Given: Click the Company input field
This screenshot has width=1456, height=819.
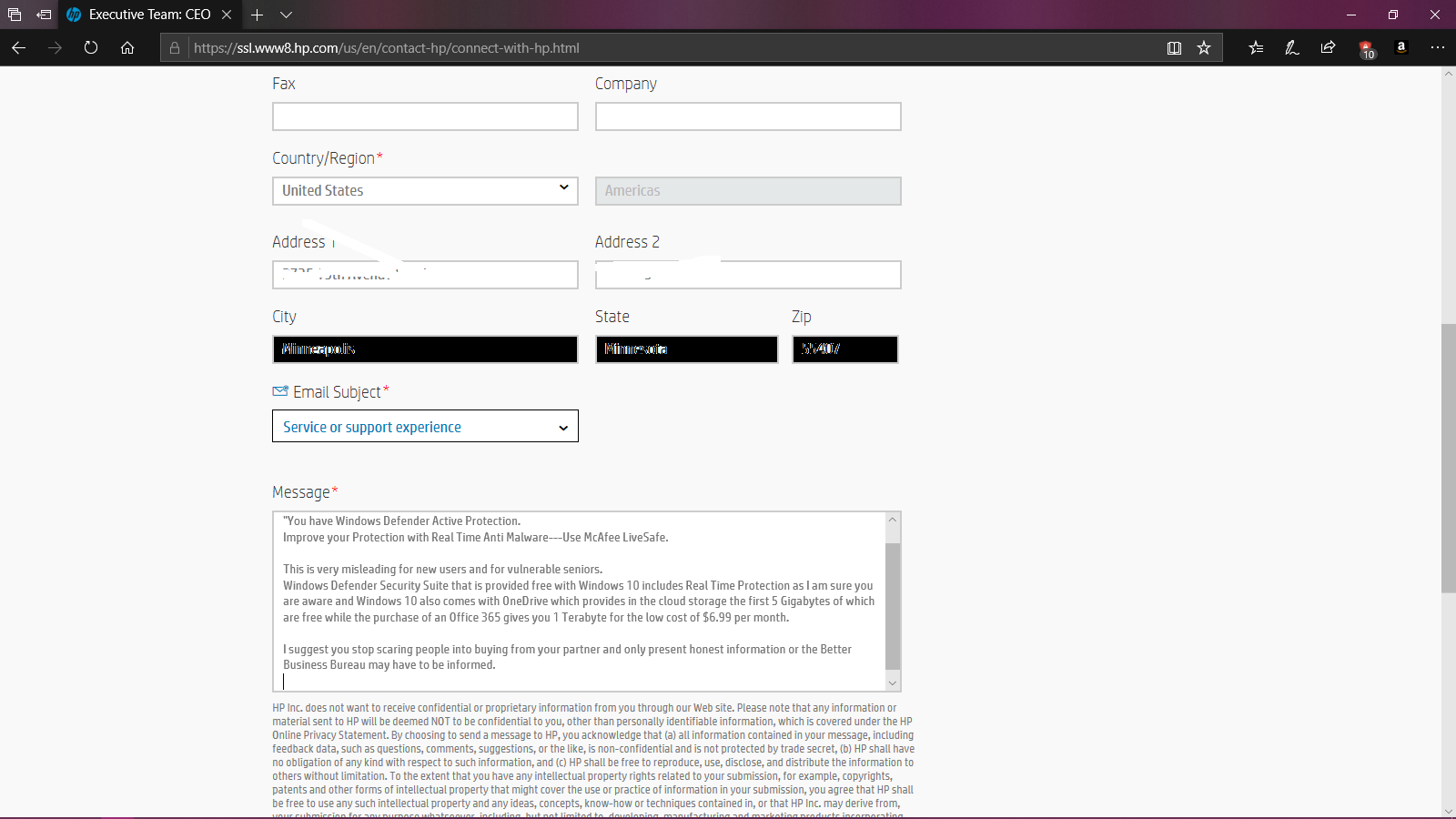Looking at the screenshot, I should pos(748,116).
